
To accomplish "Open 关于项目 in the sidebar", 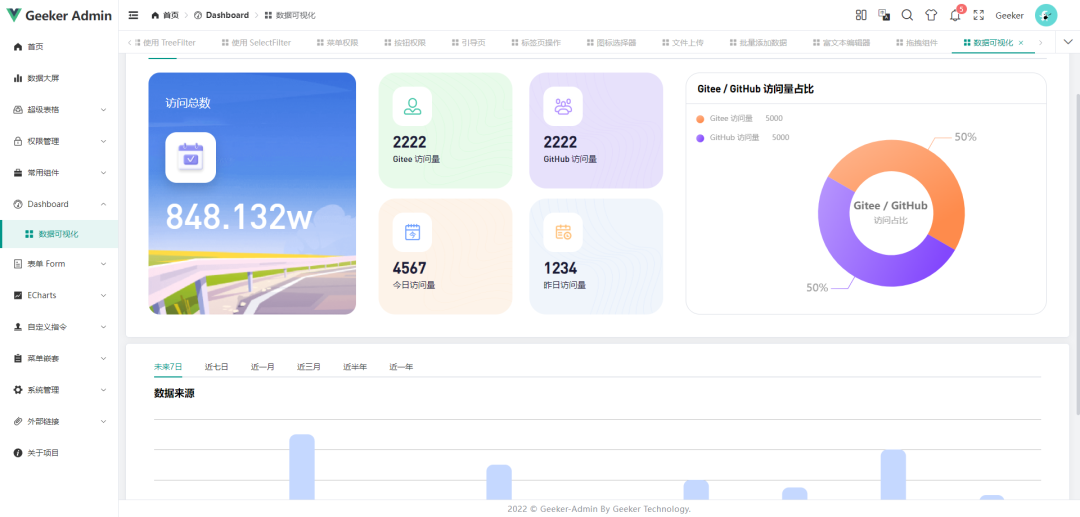I will (43, 453).
